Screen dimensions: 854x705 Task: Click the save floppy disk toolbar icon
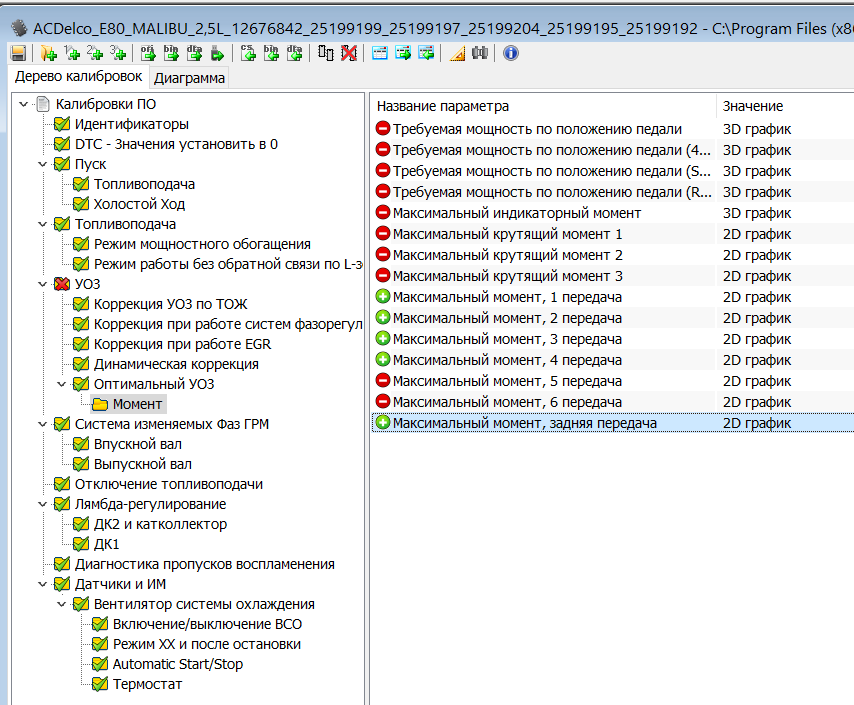pyautogui.click(x=18, y=53)
